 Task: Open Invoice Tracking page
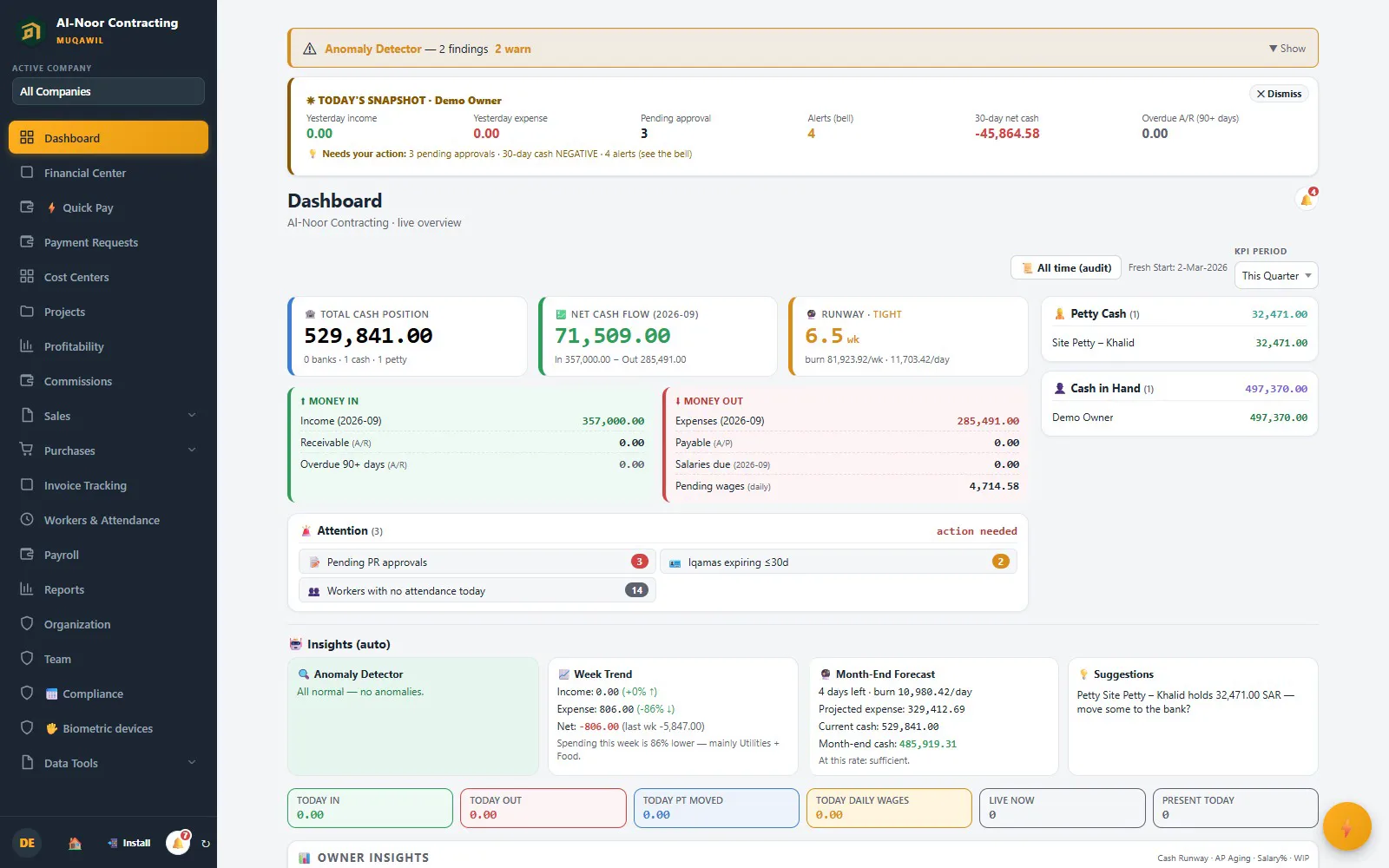click(109, 485)
